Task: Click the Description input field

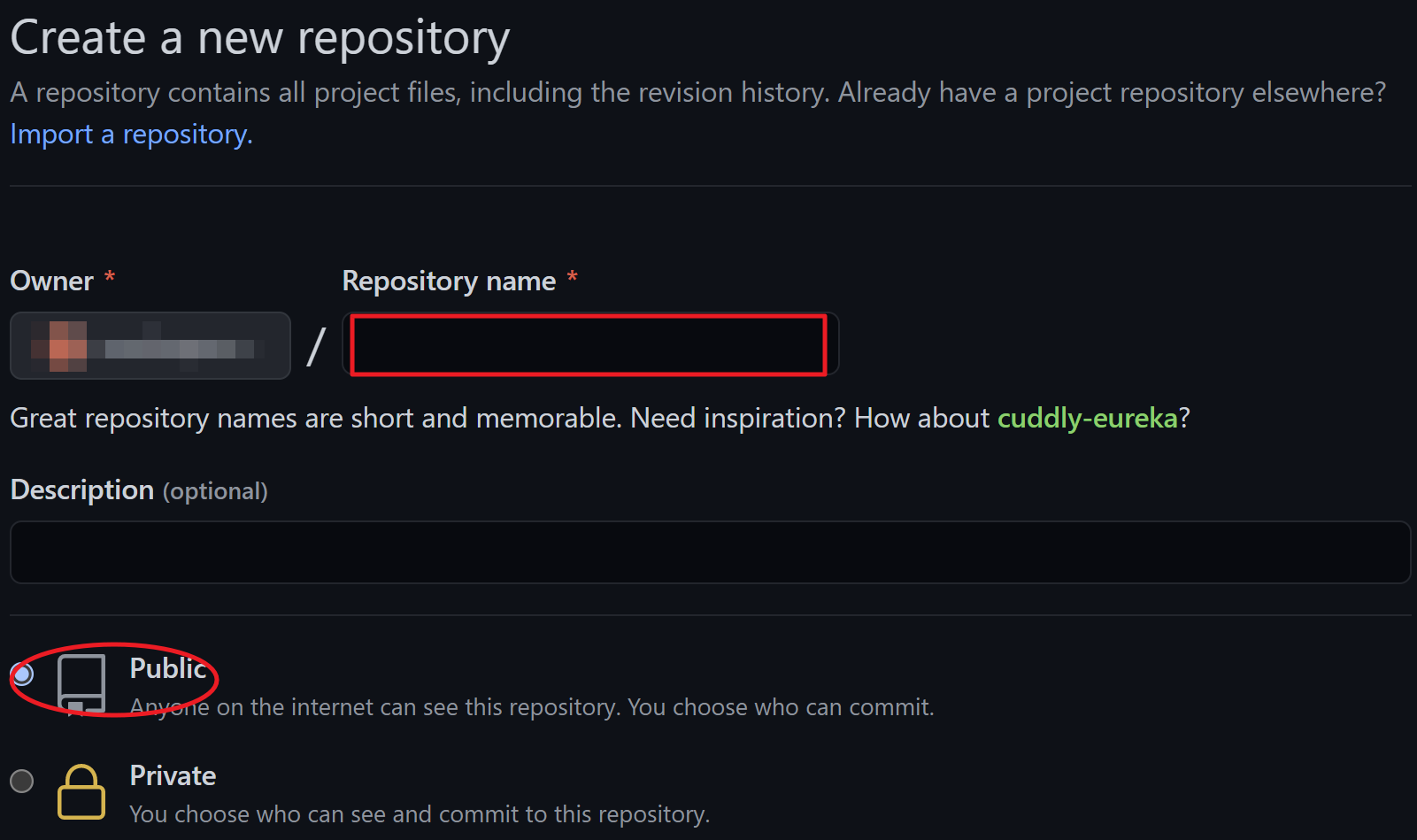Action: point(710,552)
